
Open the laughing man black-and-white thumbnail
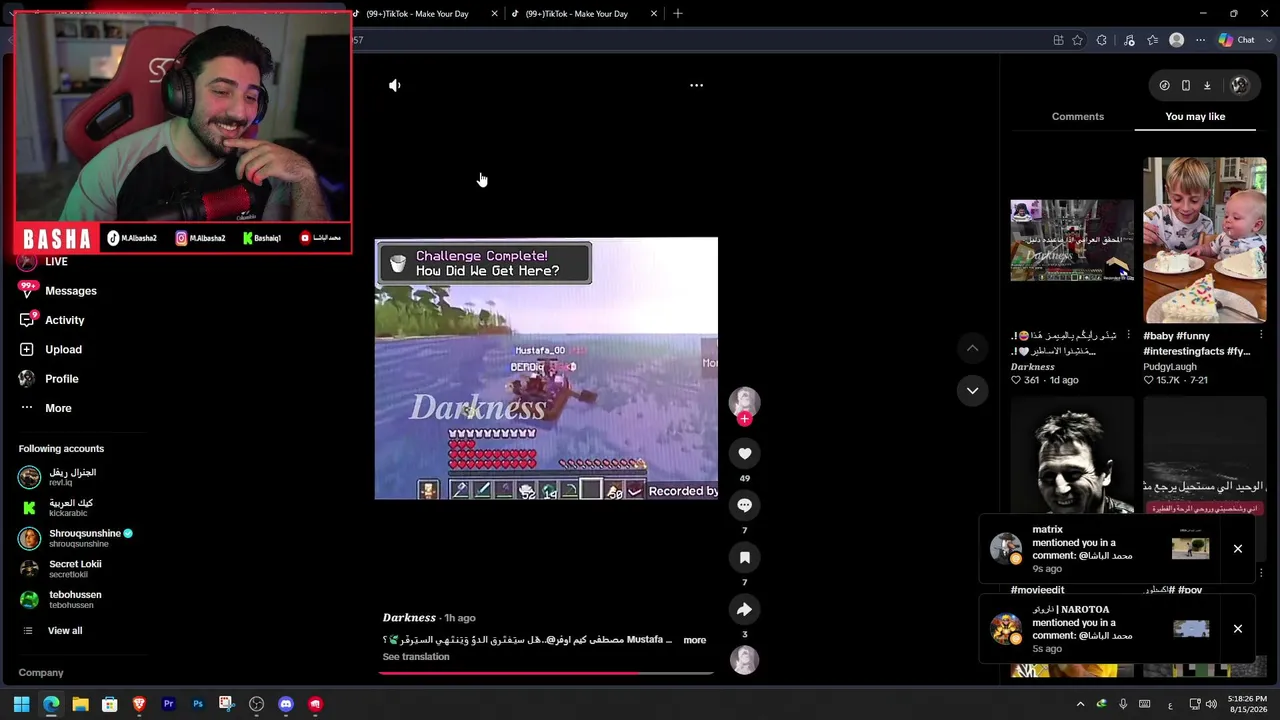coord(1072,455)
